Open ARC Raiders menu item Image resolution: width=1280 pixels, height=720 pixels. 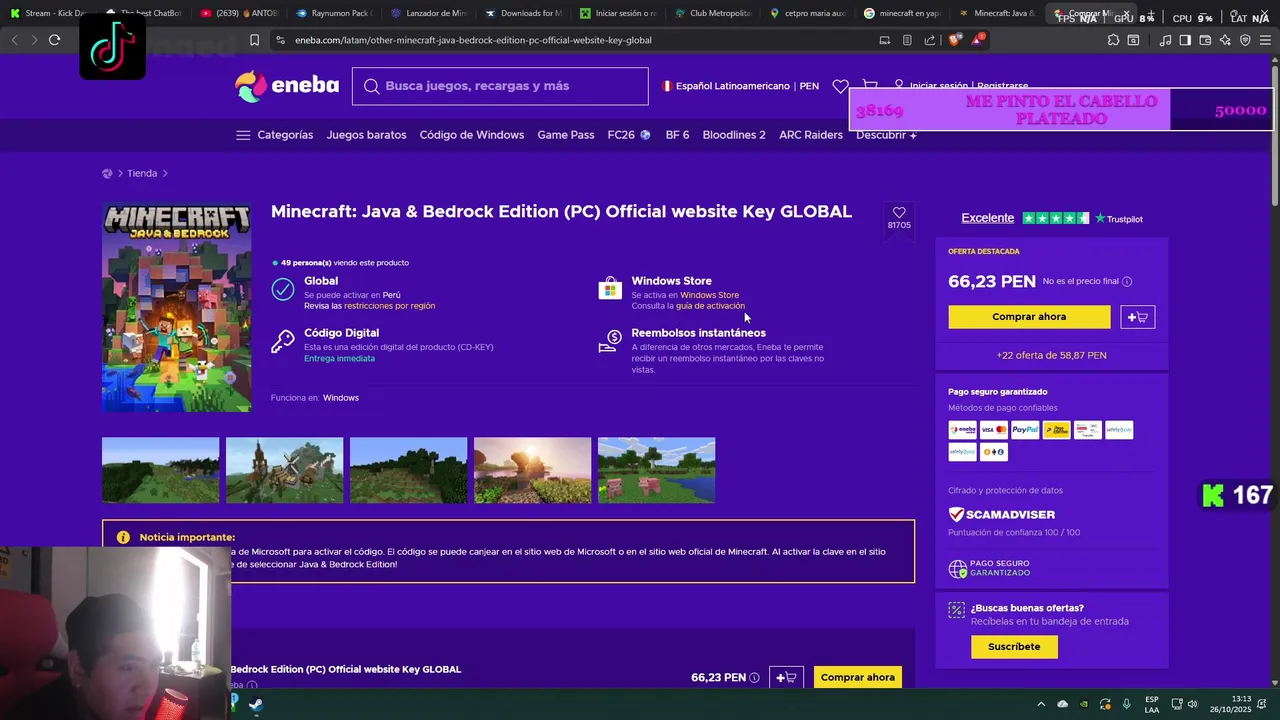point(811,135)
